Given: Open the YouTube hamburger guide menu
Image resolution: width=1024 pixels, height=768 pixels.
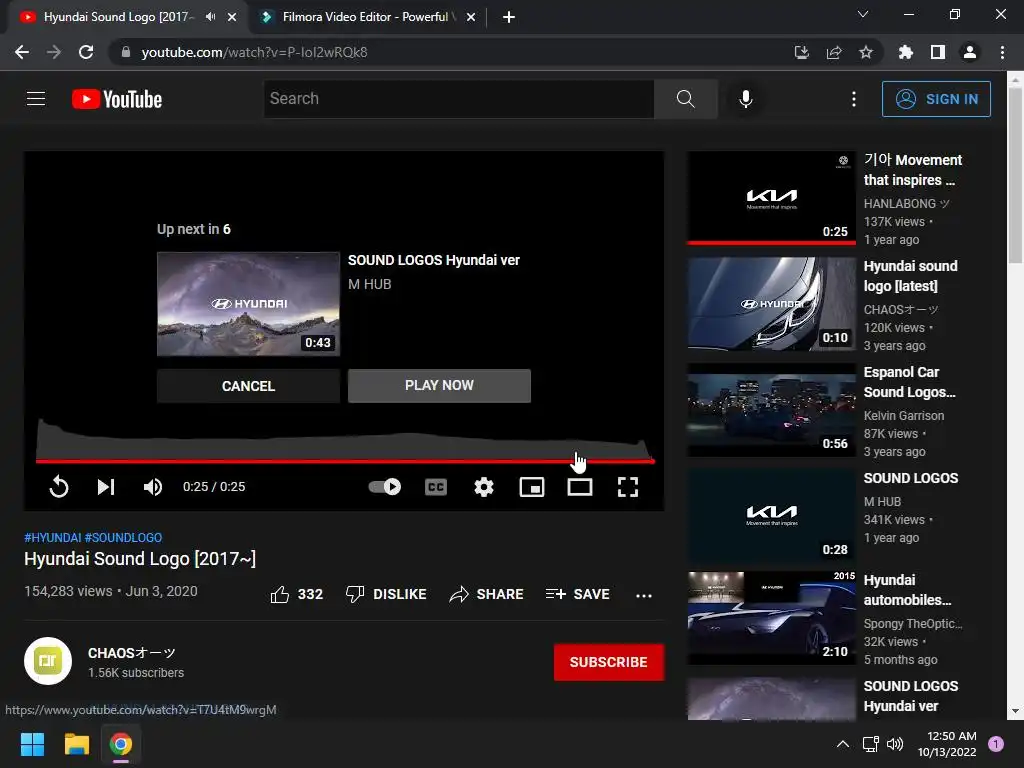Looking at the screenshot, I should [x=36, y=99].
